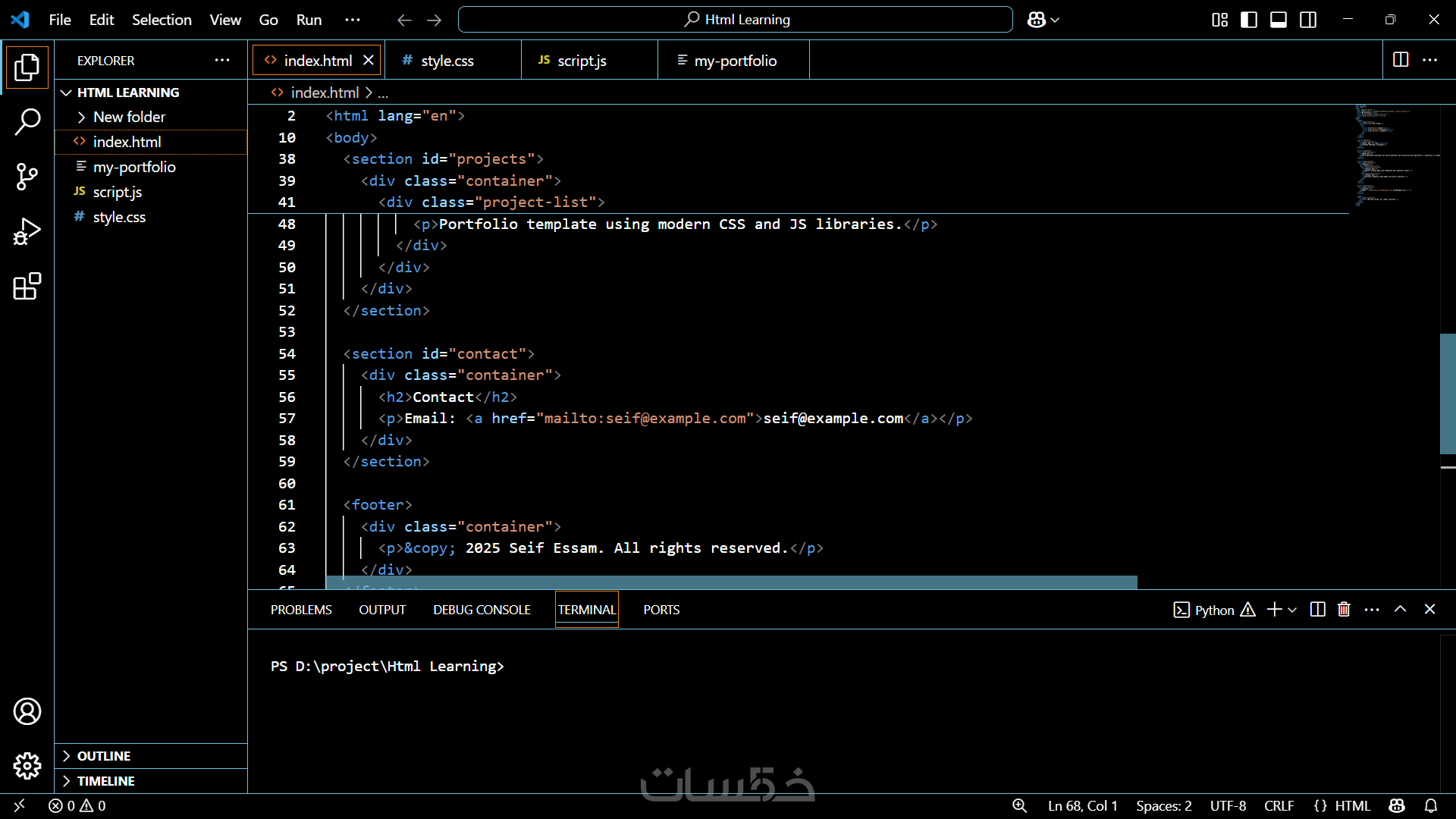The height and width of the screenshot is (819, 1456).
Task: Expand the OUTLINE section
Action: pos(104,756)
